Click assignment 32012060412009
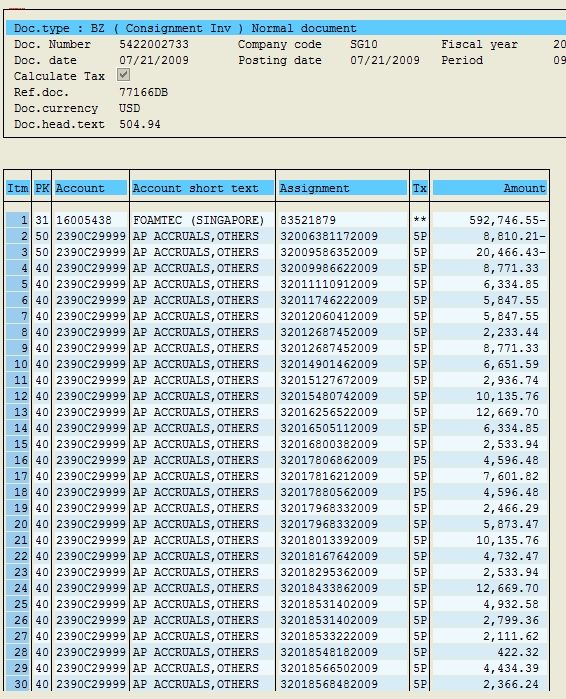This screenshot has width=566, height=699. [329, 316]
